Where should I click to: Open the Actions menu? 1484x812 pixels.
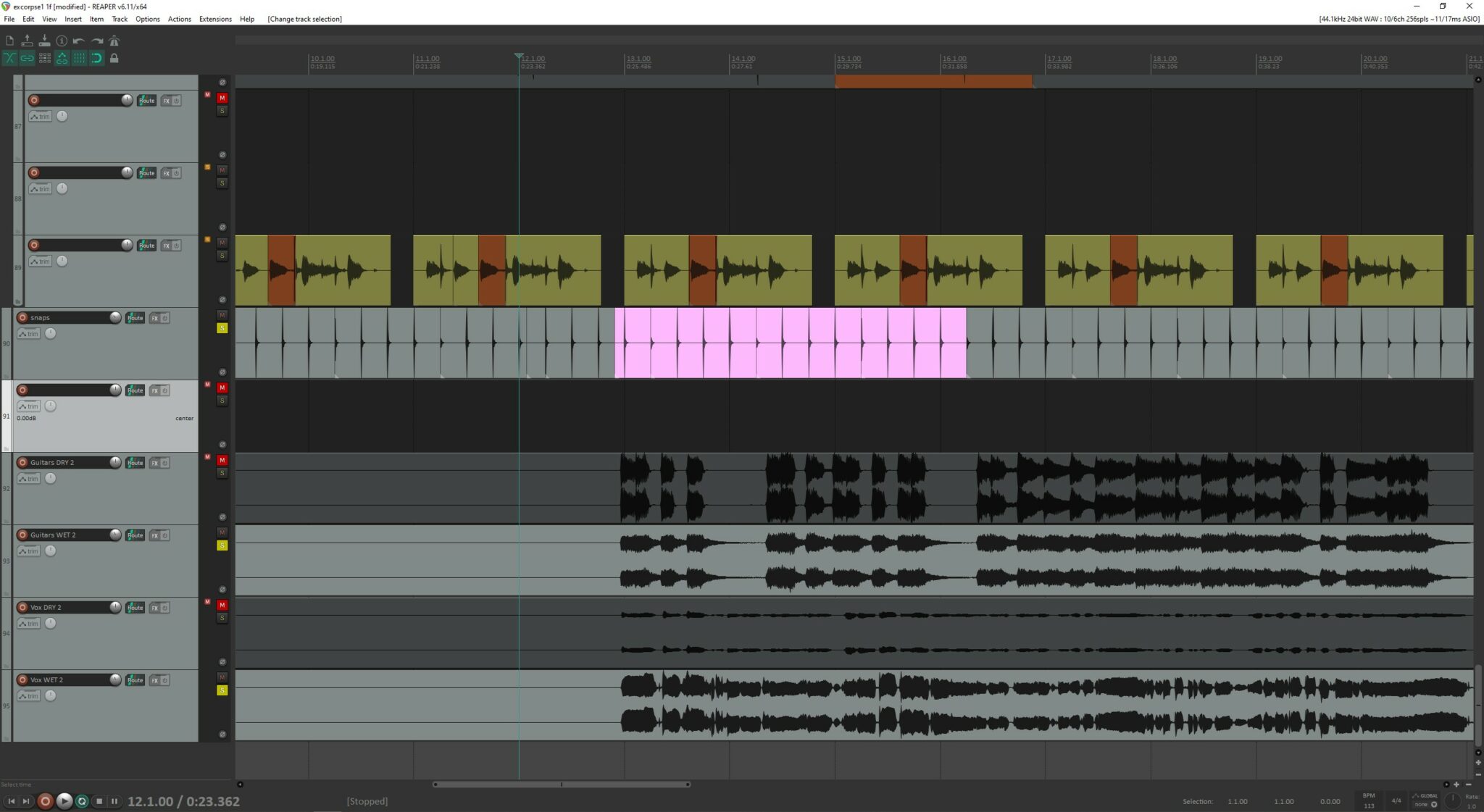click(x=180, y=19)
